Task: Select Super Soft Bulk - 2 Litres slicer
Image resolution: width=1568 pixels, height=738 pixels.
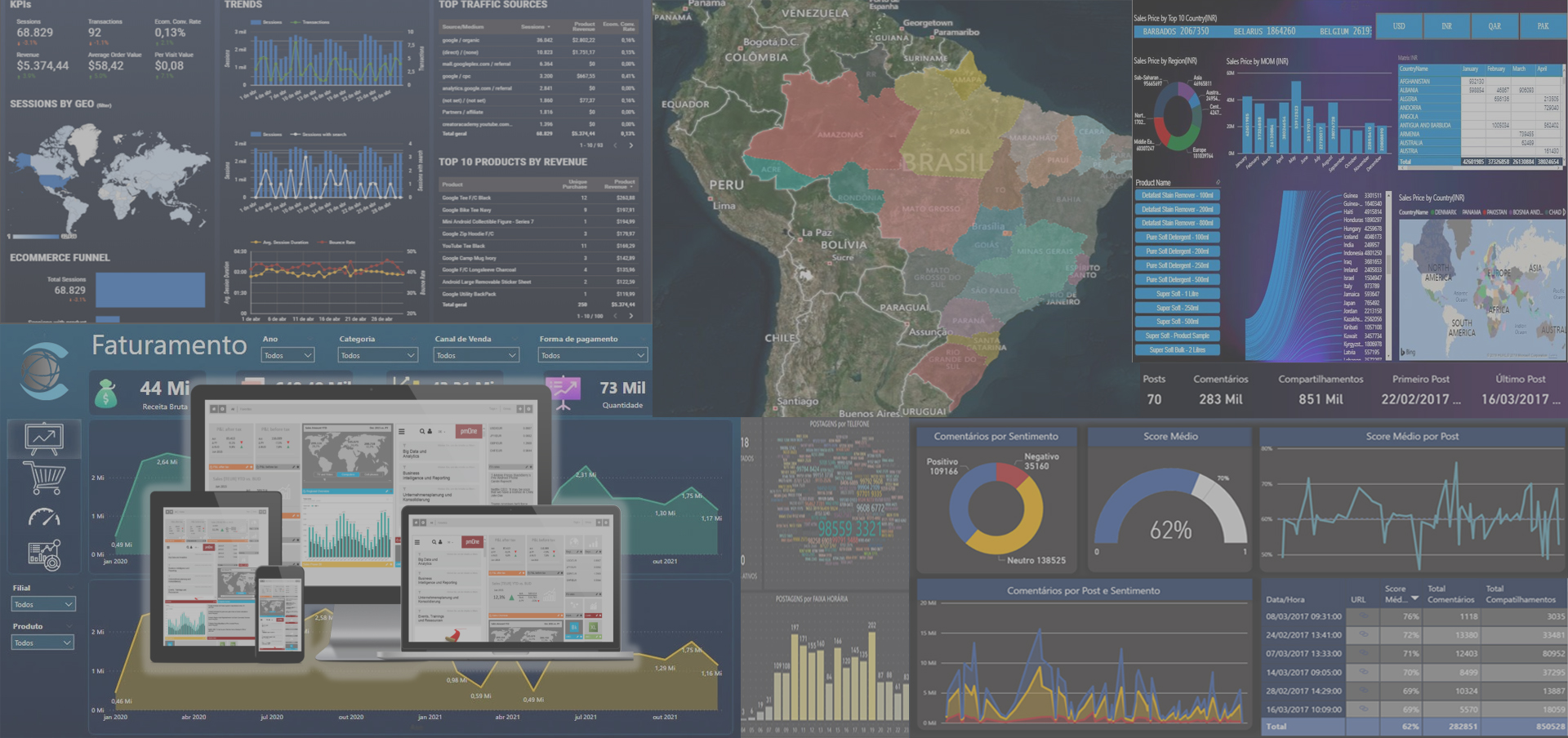Action: 1177,350
